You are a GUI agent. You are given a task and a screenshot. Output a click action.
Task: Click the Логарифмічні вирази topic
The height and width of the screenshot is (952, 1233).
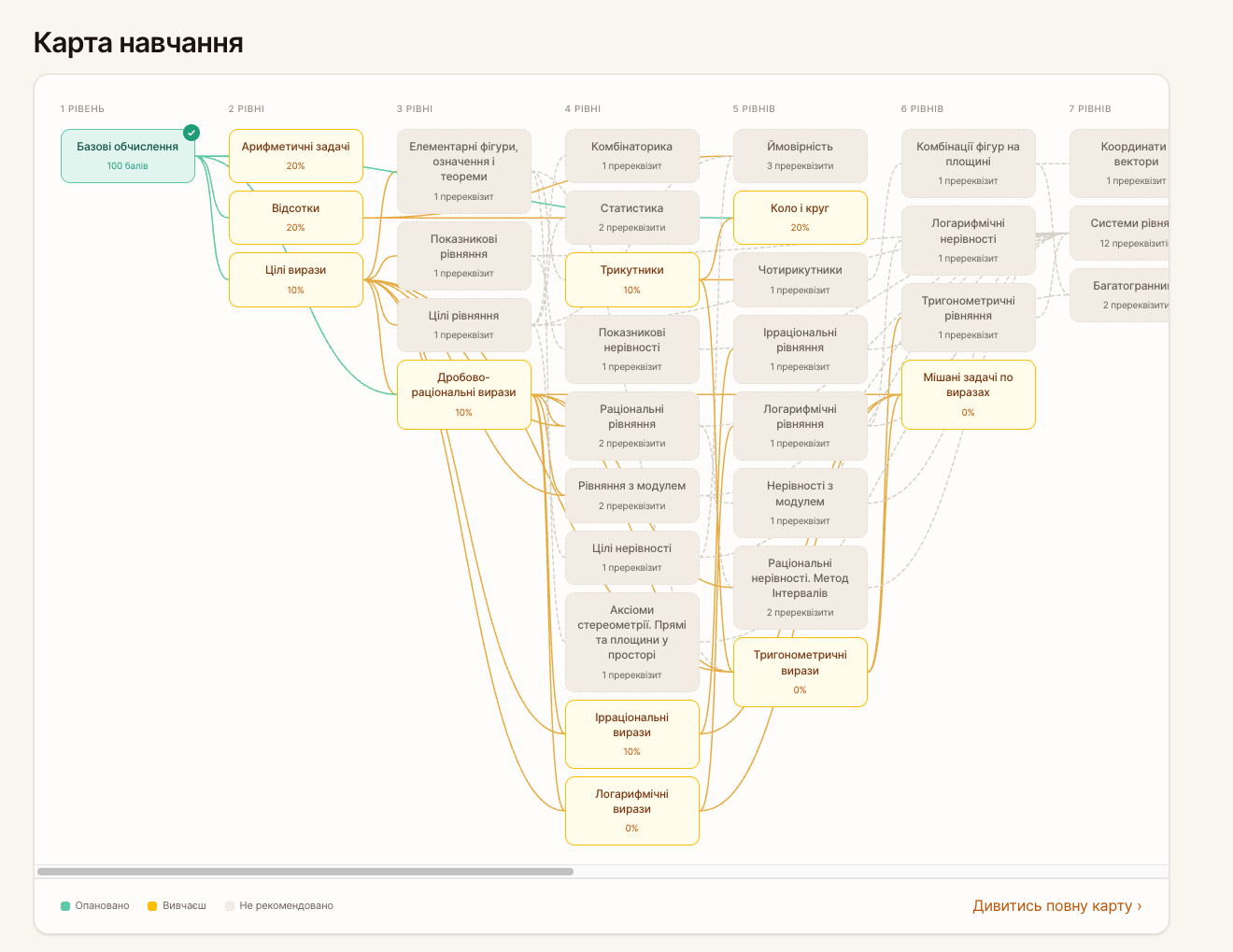click(x=631, y=811)
